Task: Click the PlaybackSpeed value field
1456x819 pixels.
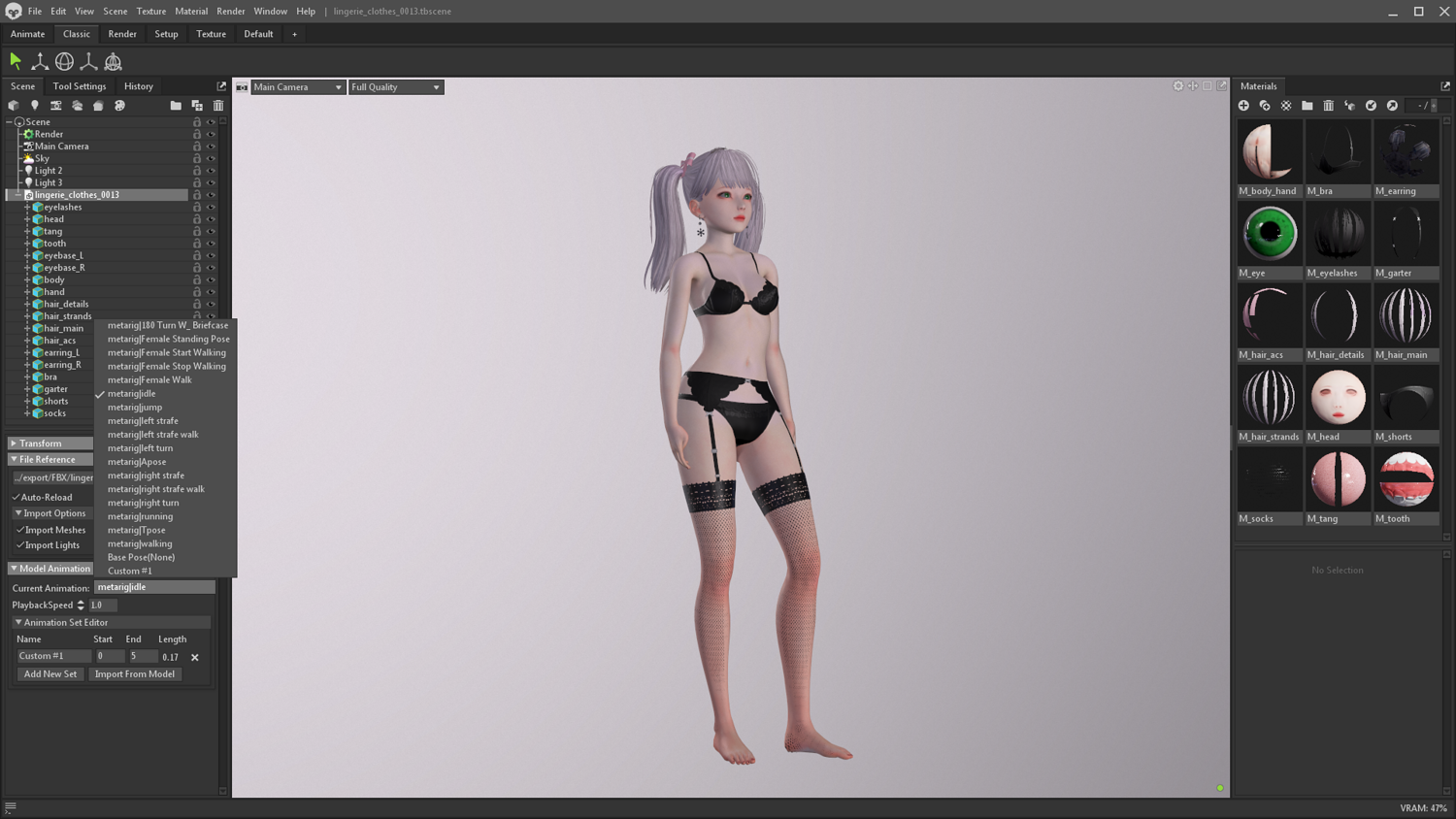Action: click(x=103, y=606)
